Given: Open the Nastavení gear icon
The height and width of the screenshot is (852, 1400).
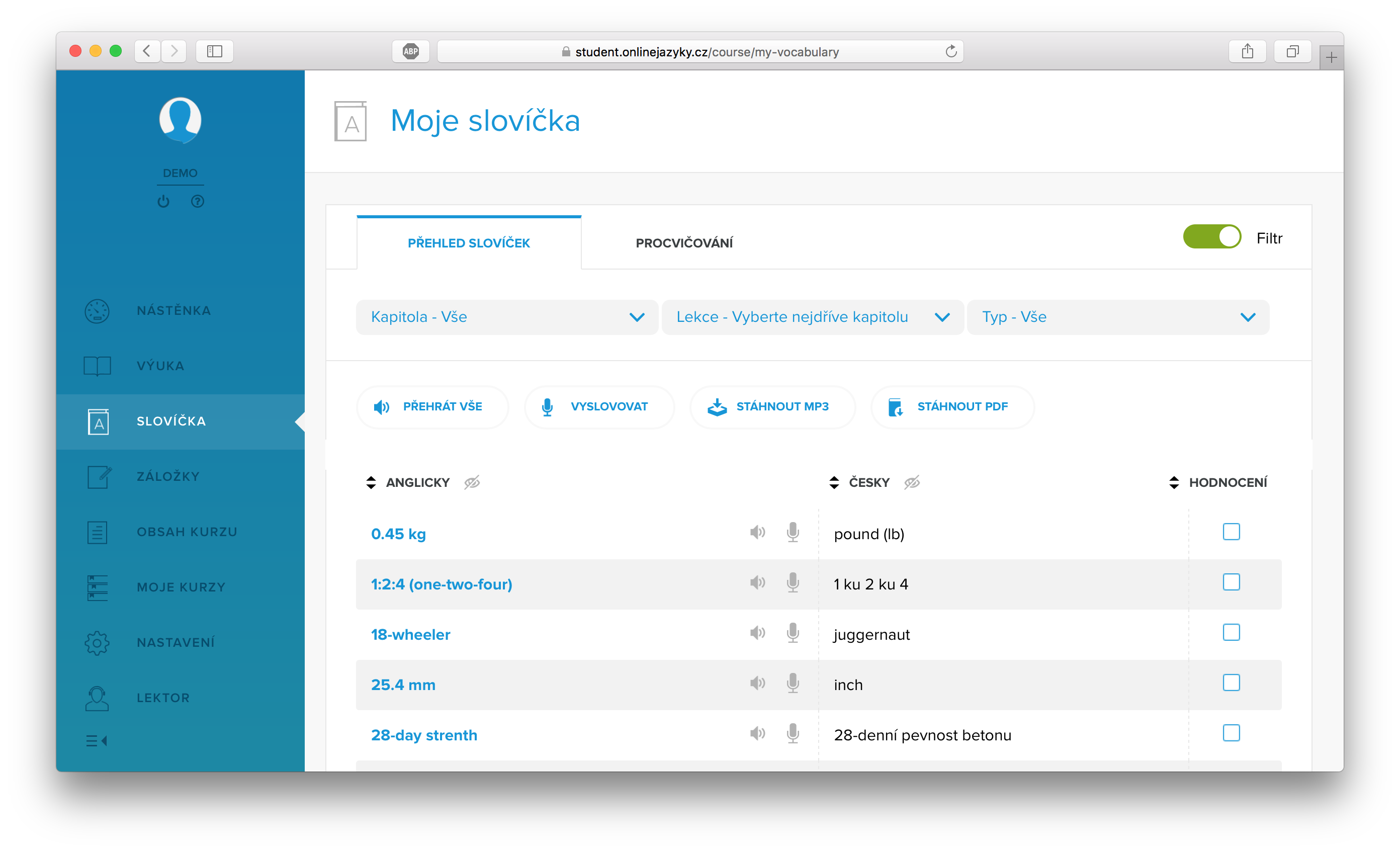Looking at the screenshot, I should 97,643.
